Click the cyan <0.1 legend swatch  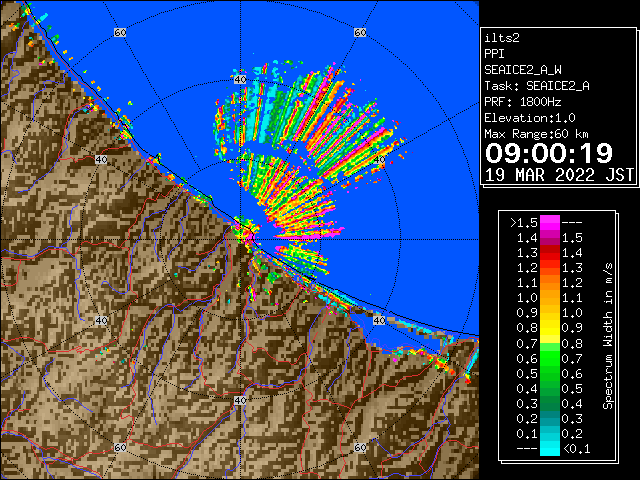pyautogui.click(x=550, y=449)
